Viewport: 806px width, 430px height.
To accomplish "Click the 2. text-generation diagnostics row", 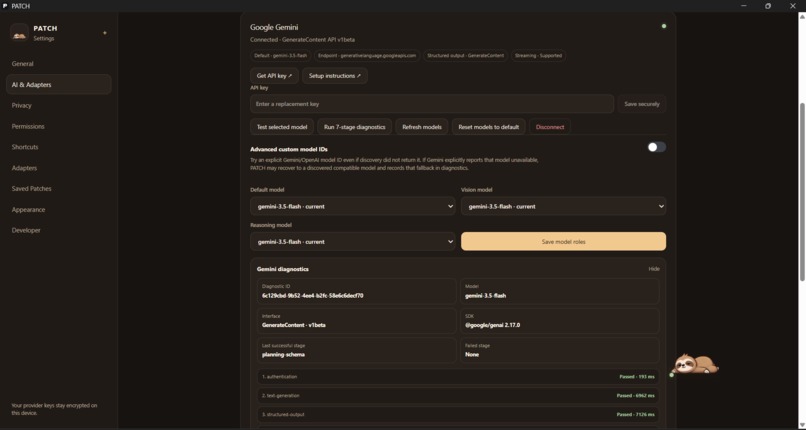I will [x=458, y=396].
